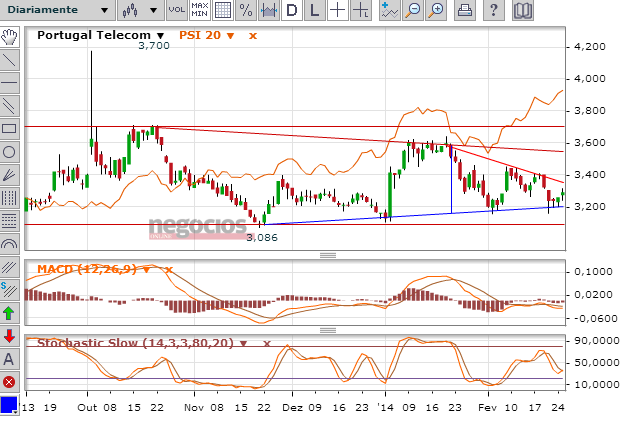Click the 3,700 maximum price label

tap(154, 46)
